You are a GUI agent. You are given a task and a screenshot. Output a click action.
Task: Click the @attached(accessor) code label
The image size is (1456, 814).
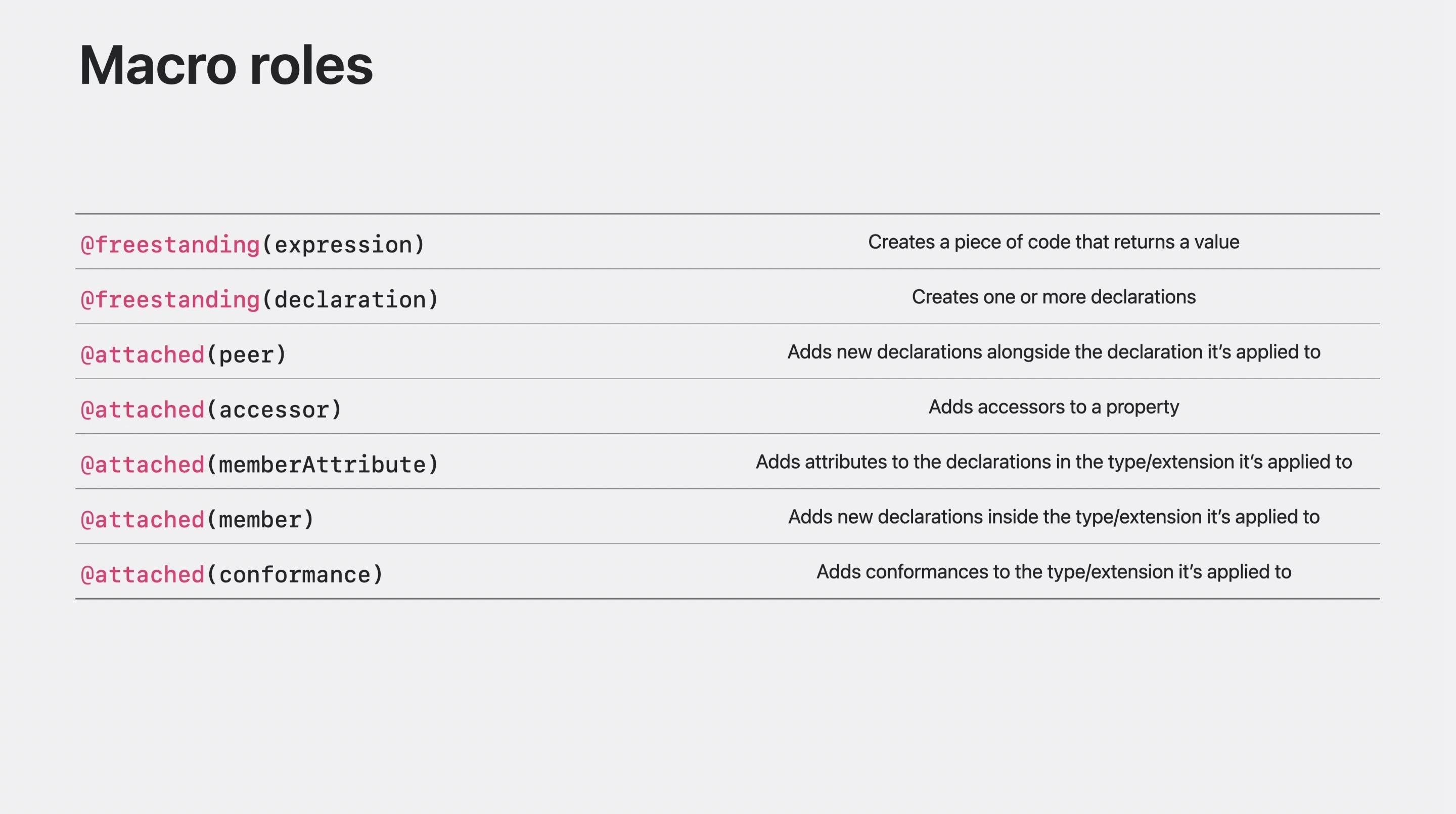(211, 409)
